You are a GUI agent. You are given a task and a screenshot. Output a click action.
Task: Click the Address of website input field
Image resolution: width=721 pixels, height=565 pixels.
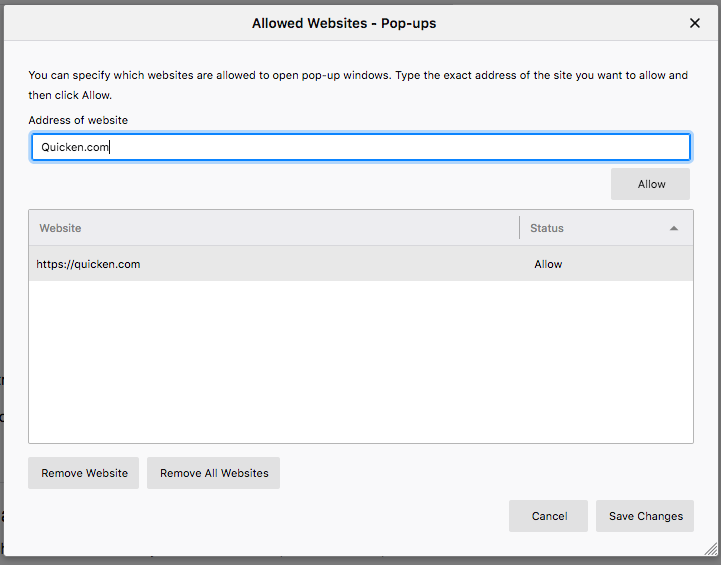(x=361, y=147)
